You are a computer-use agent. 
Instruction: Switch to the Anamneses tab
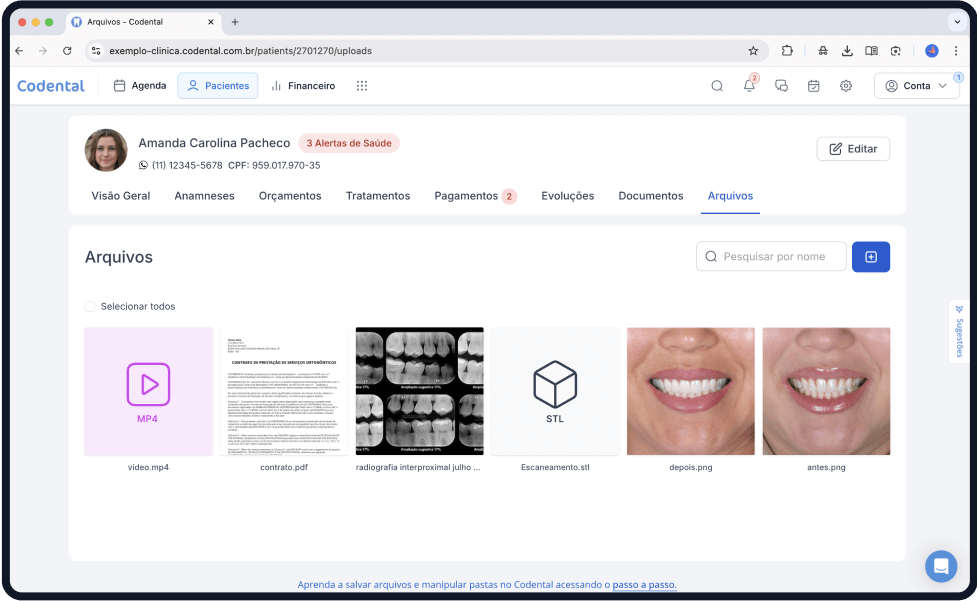[x=204, y=196]
